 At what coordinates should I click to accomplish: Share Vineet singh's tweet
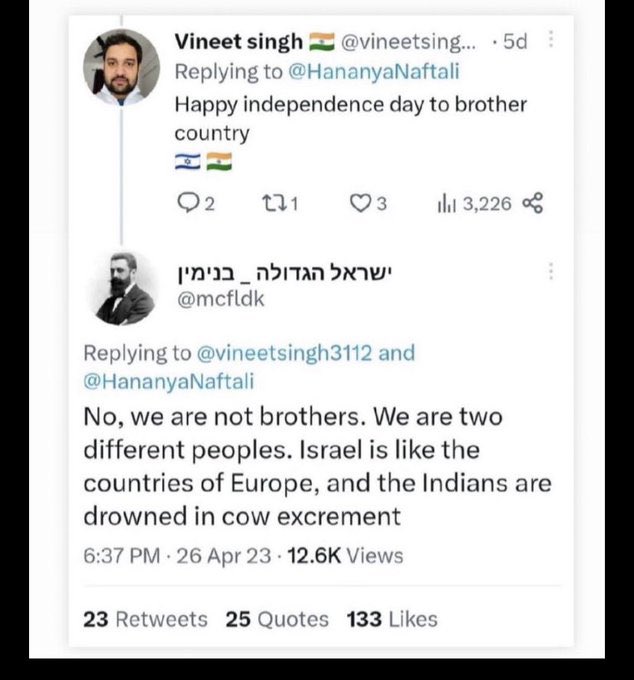[533, 203]
